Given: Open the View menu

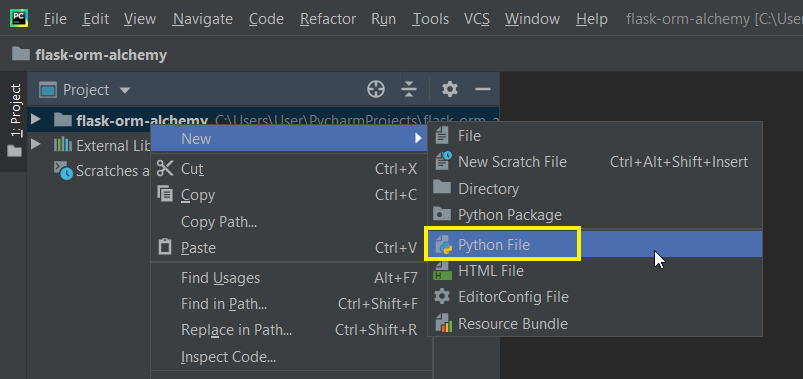Looking at the screenshot, I should [x=140, y=19].
